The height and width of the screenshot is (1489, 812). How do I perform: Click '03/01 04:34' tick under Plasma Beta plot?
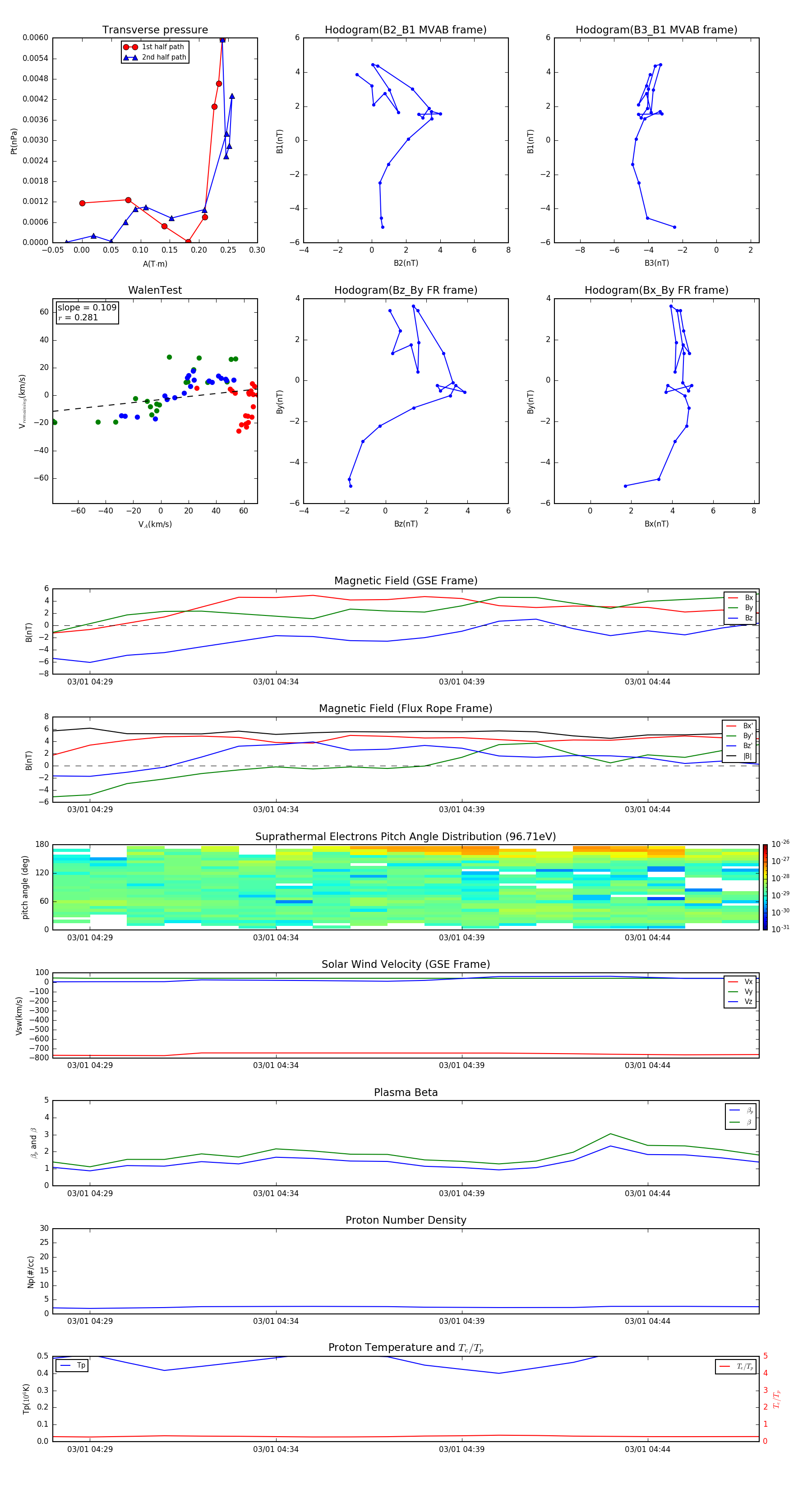[x=276, y=1193]
